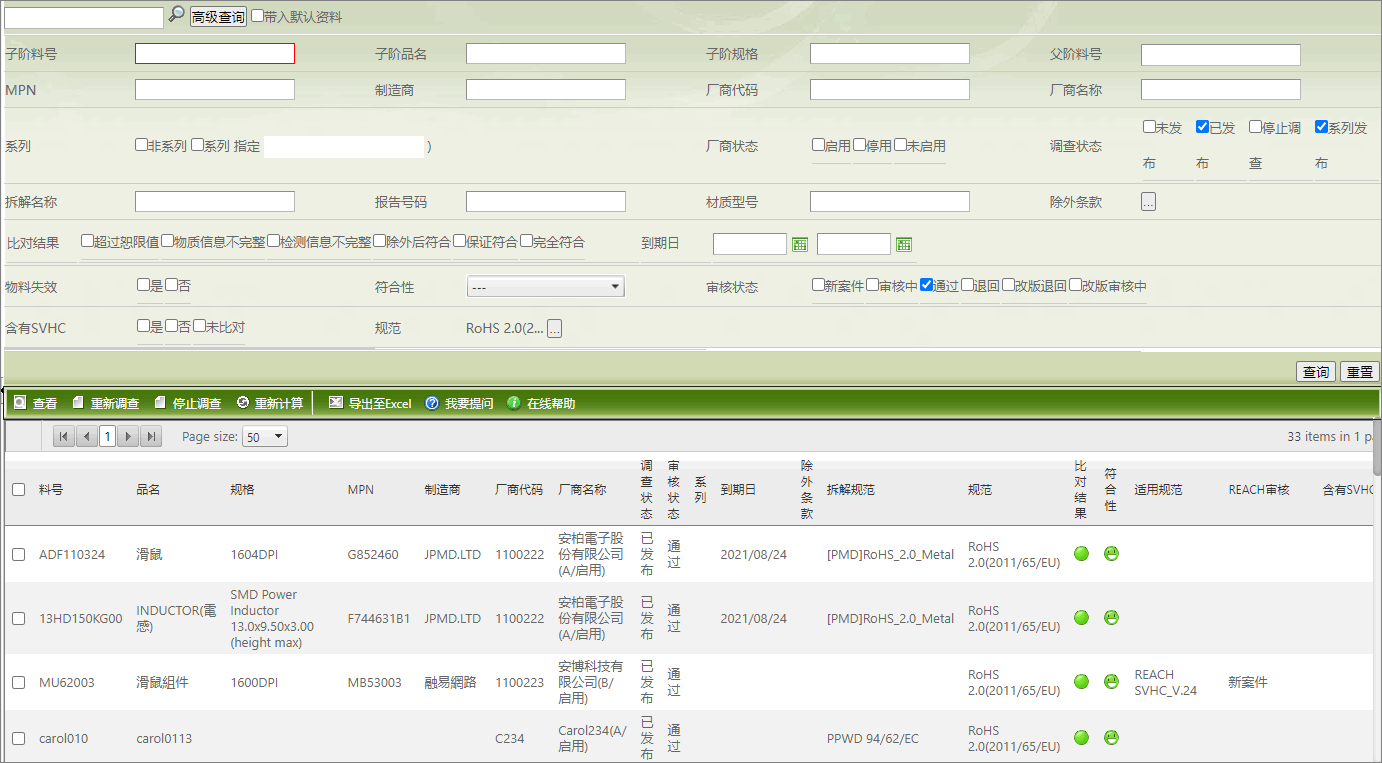Sort by 料号 column header

(51, 490)
